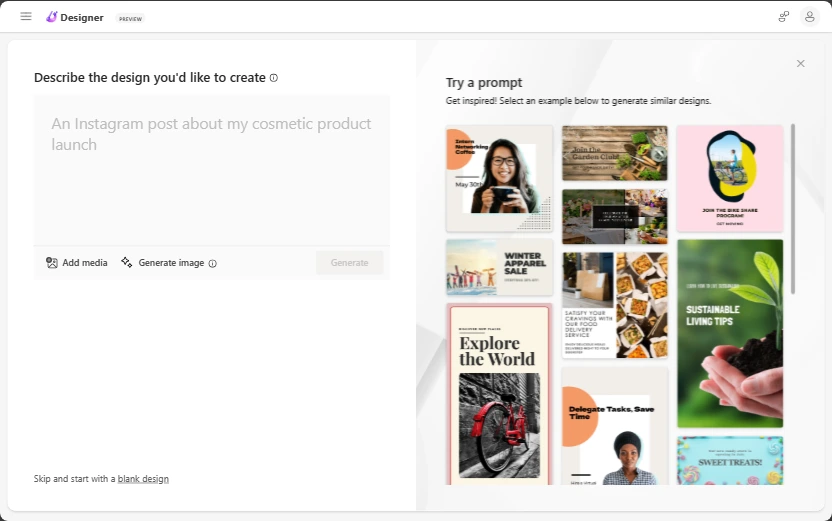
Task: Click the info icon beside the design heading
Action: click(274, 78)
